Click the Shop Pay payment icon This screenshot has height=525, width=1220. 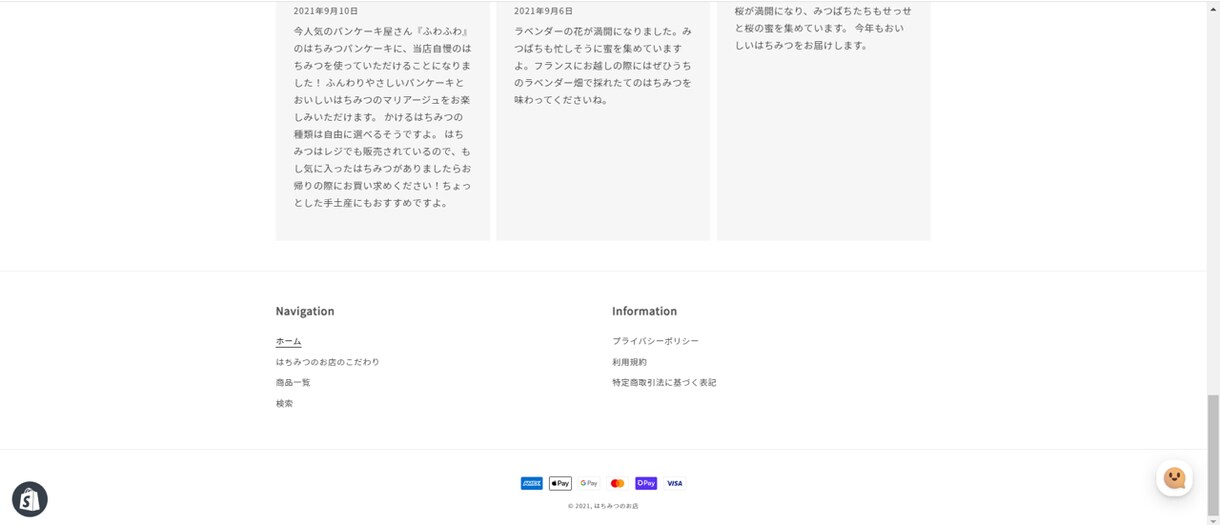646,483
